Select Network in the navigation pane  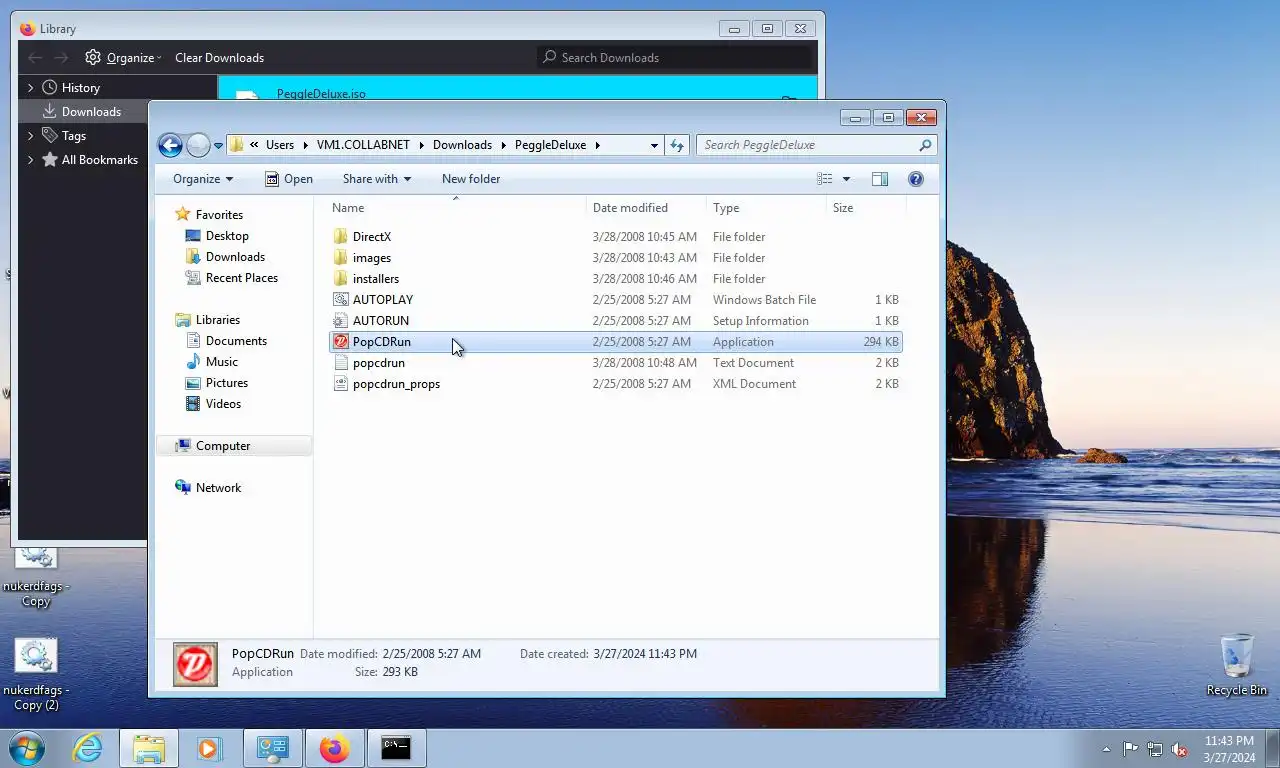[x=218, y=488]
